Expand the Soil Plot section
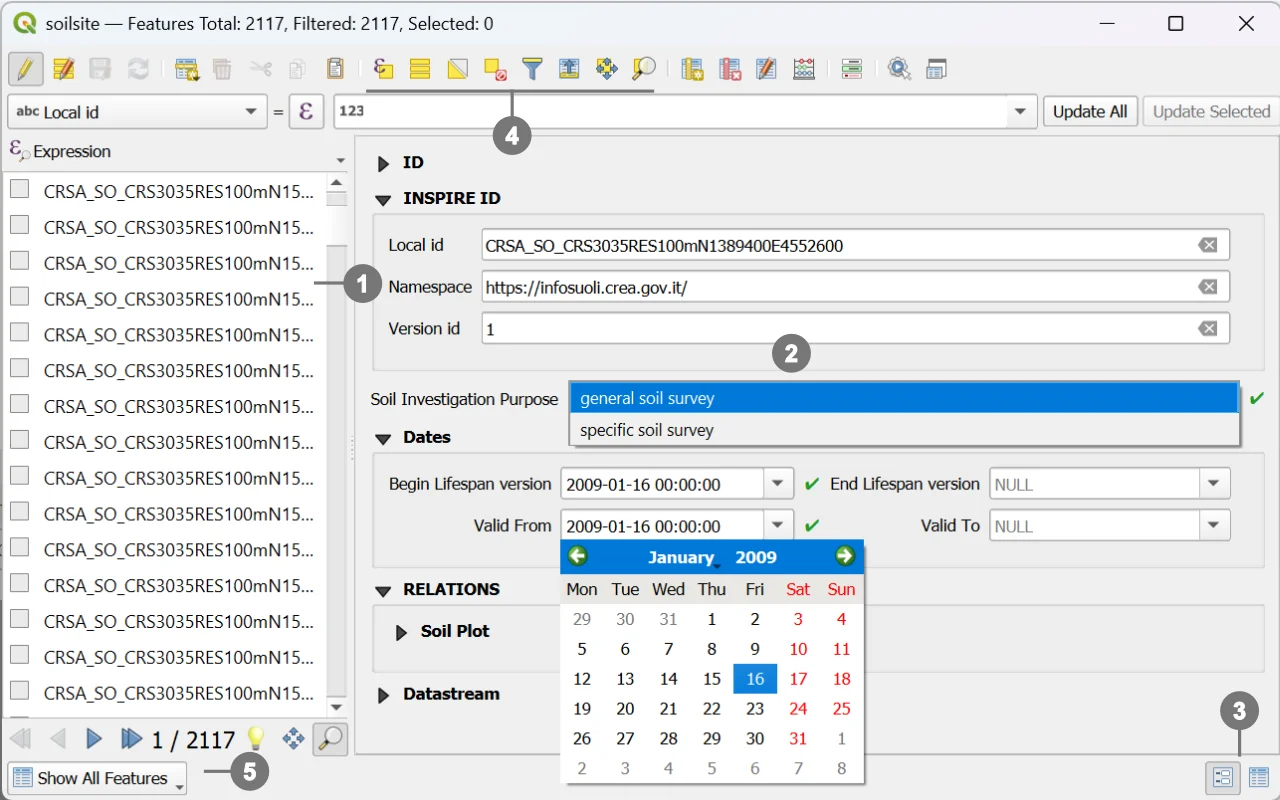 pos(402,632)
